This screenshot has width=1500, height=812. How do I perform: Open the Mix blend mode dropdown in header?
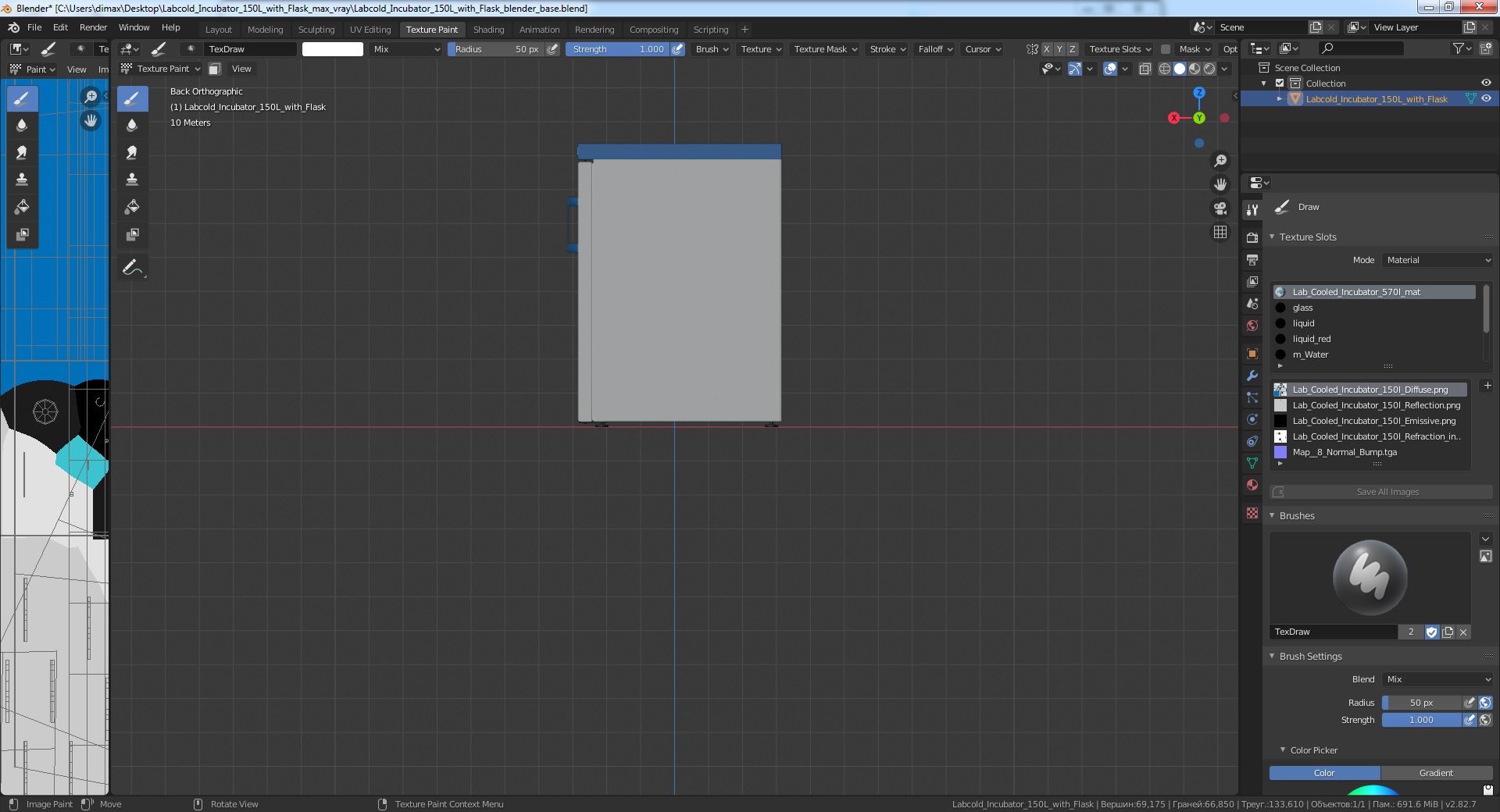(x=406, y=49)
